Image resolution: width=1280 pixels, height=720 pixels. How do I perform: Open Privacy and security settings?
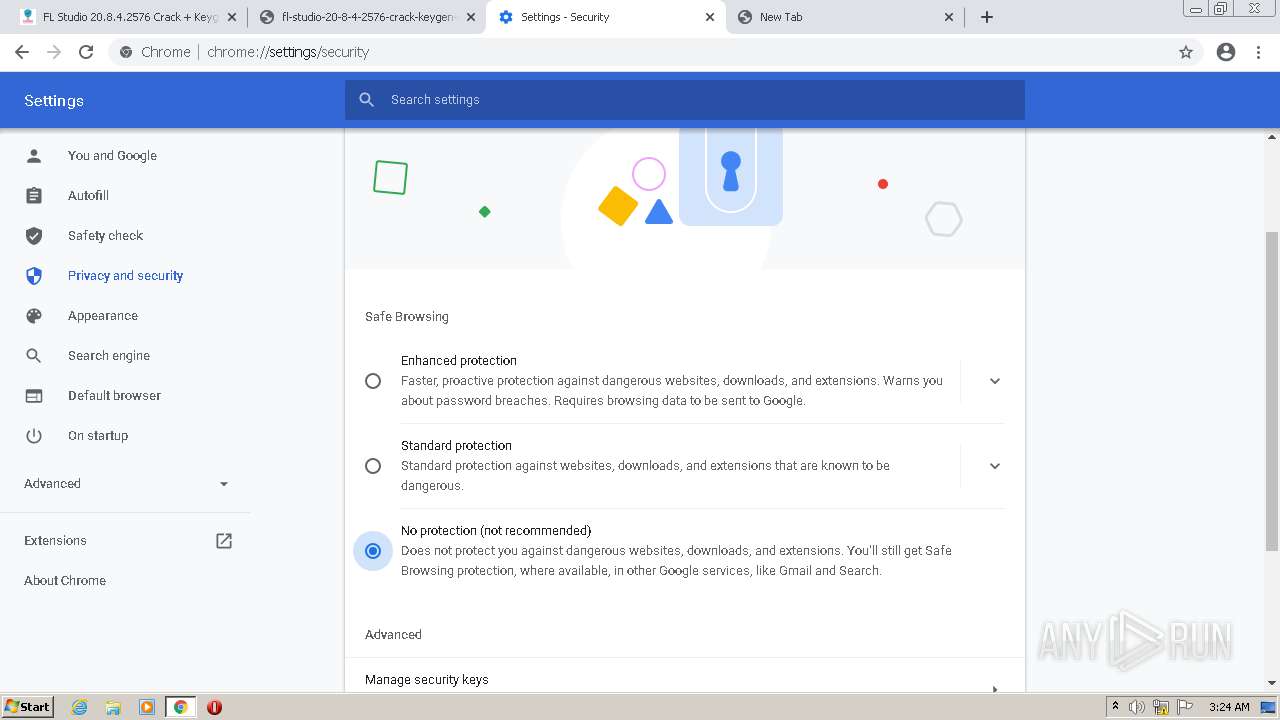pyautogui.click(x=125, y=276)
